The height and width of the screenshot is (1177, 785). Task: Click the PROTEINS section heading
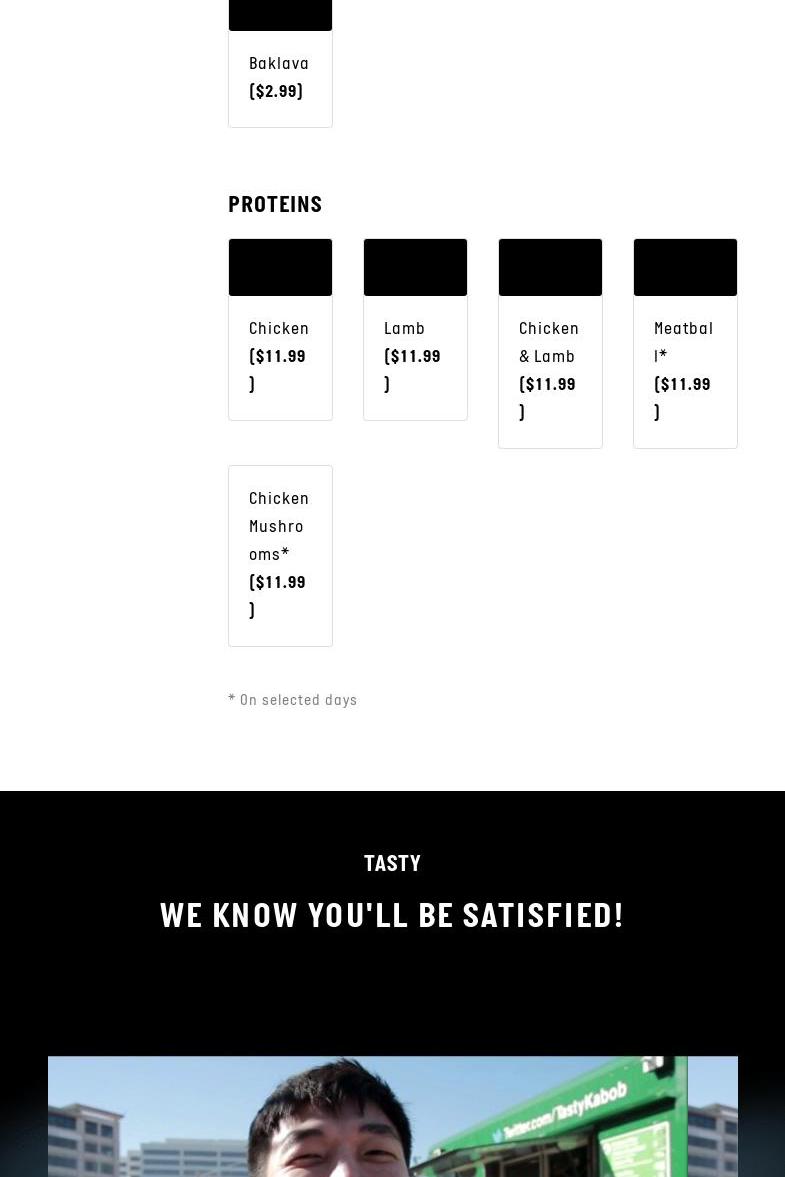[x=275, y=205]
